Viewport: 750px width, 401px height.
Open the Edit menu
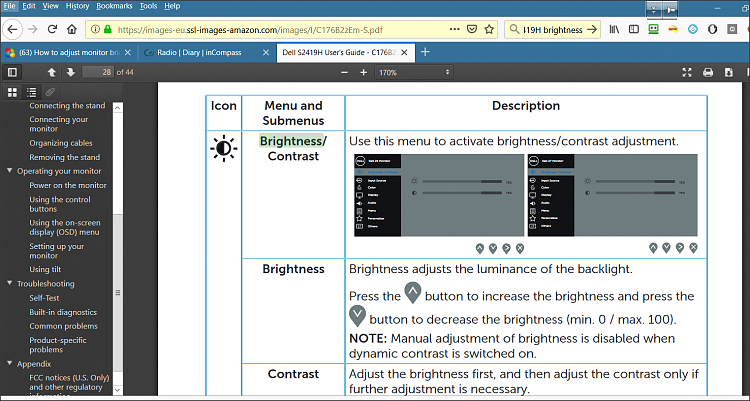[x=29, y=6]
